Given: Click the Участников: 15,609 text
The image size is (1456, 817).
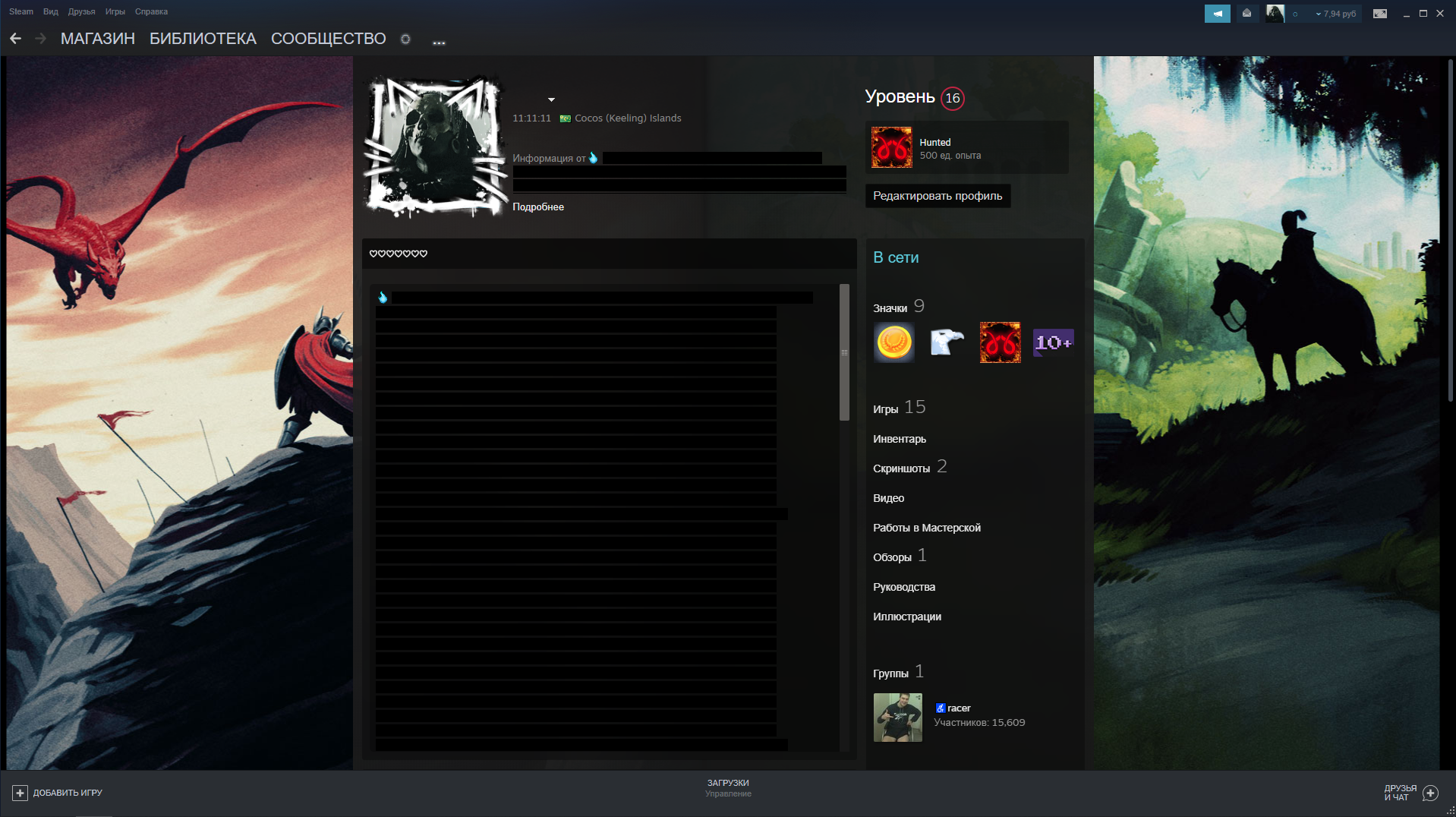Looking at the screenshot, I should point(979,722).
